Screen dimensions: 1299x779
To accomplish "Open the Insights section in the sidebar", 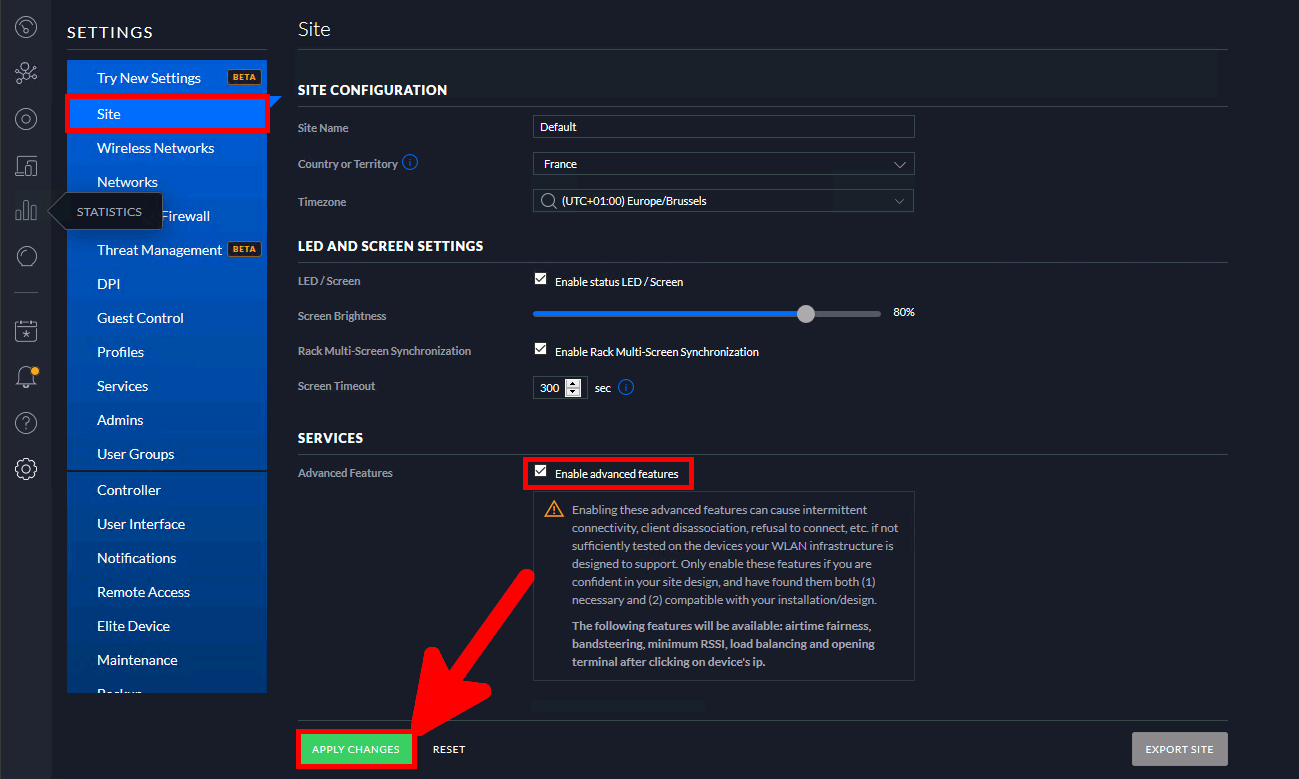I will (x=26, y=256).
